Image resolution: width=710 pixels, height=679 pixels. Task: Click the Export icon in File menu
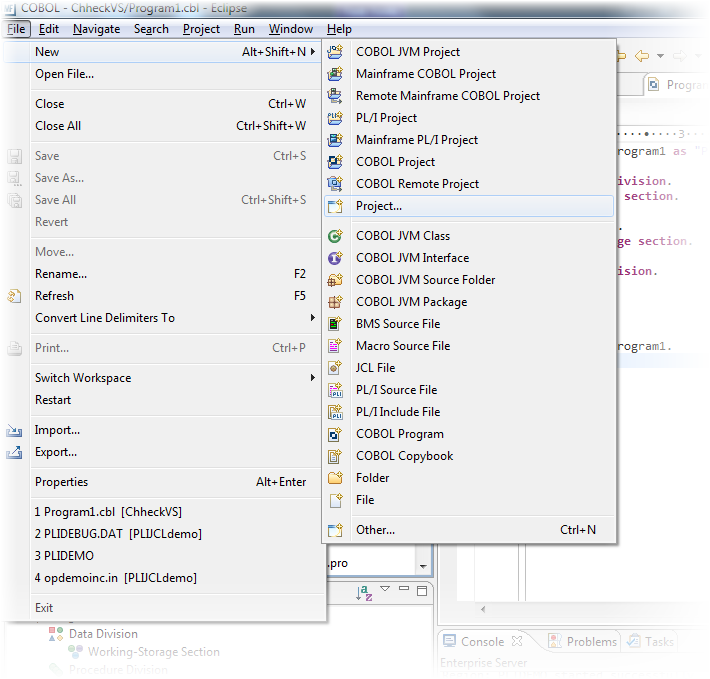pyautogui.click(x=14, y=452)
